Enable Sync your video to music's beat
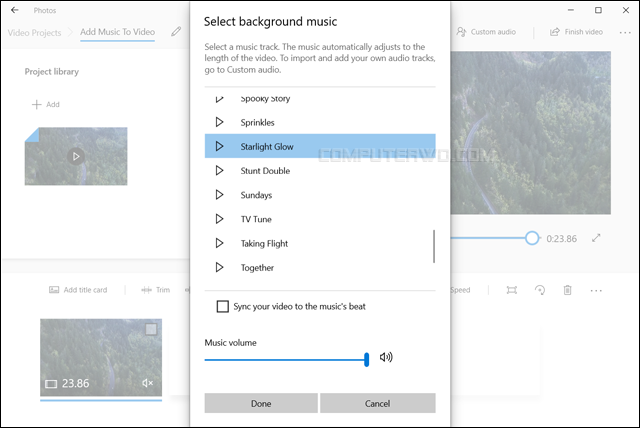 (223, 306)
